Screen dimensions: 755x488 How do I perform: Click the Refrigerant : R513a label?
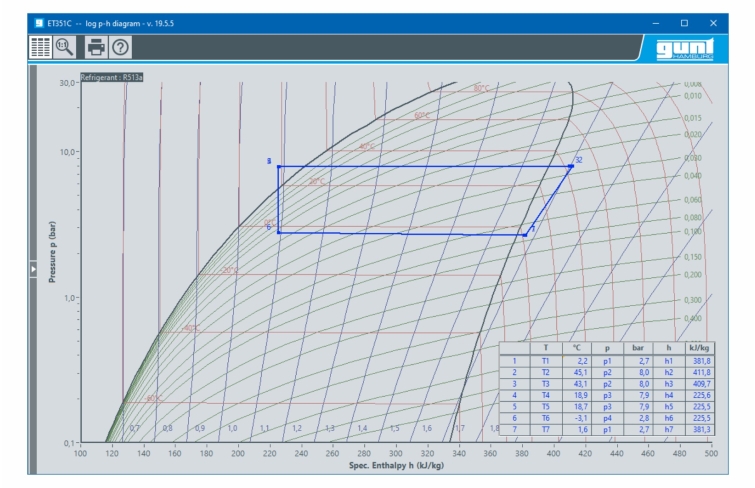click(112, 77)
